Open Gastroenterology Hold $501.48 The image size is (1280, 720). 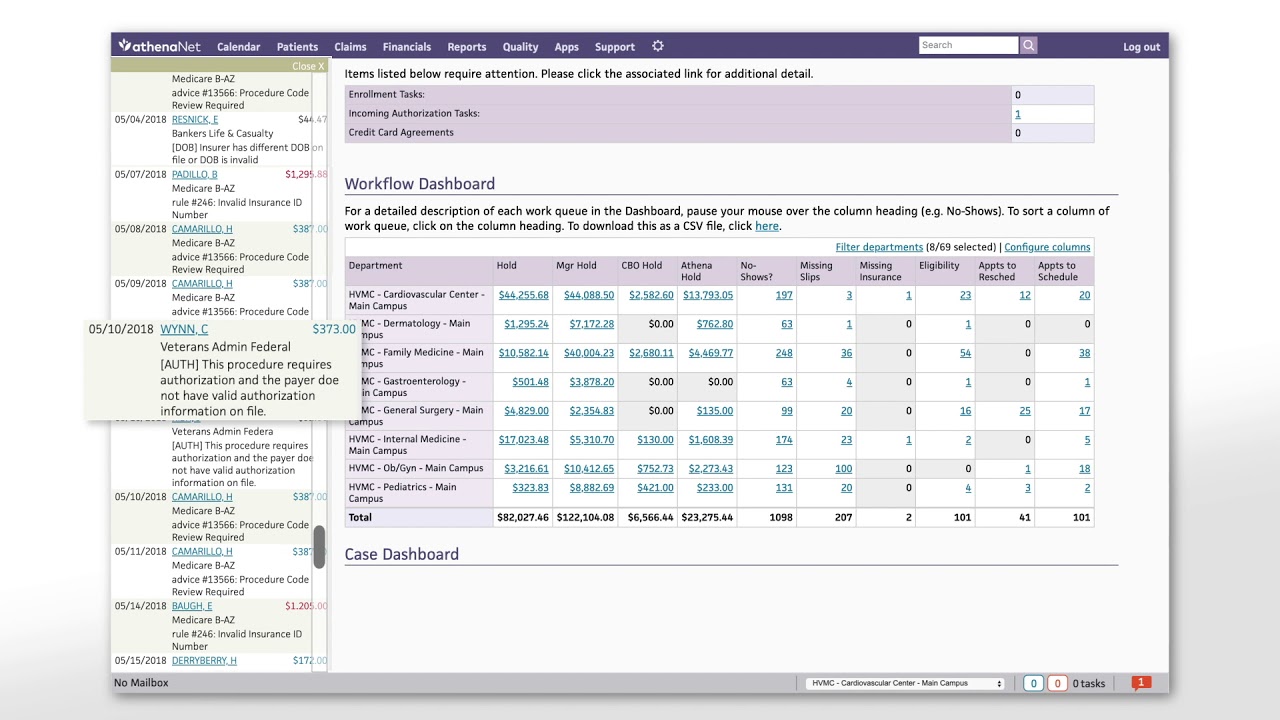click(x=531, y=382)
